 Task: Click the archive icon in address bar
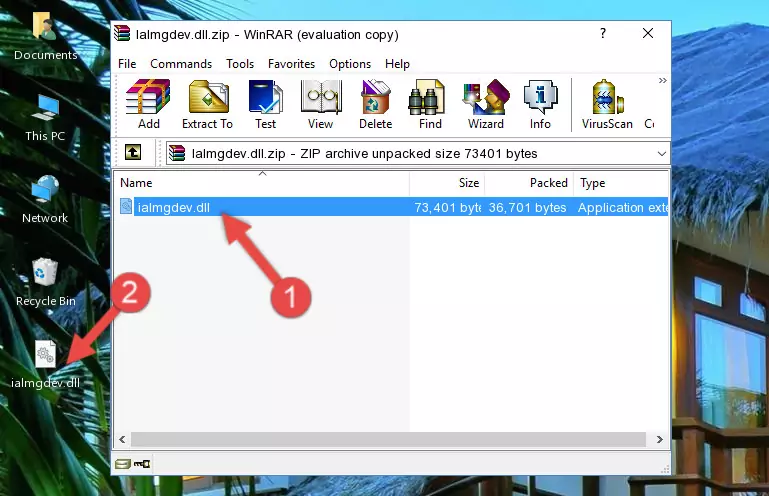tap(177, 153)
